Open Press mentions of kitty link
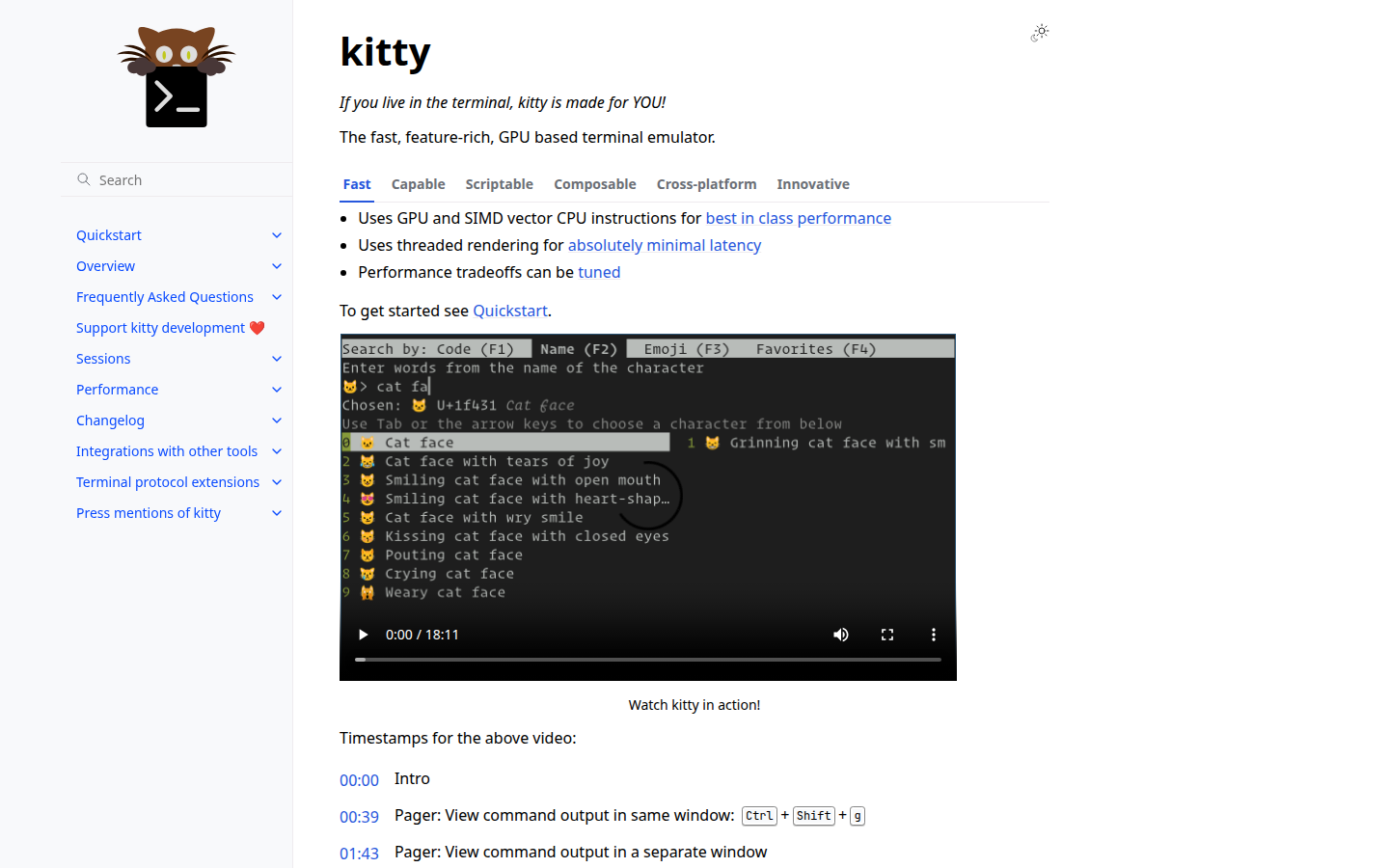 pyautogui.click(x=149, y=513)
